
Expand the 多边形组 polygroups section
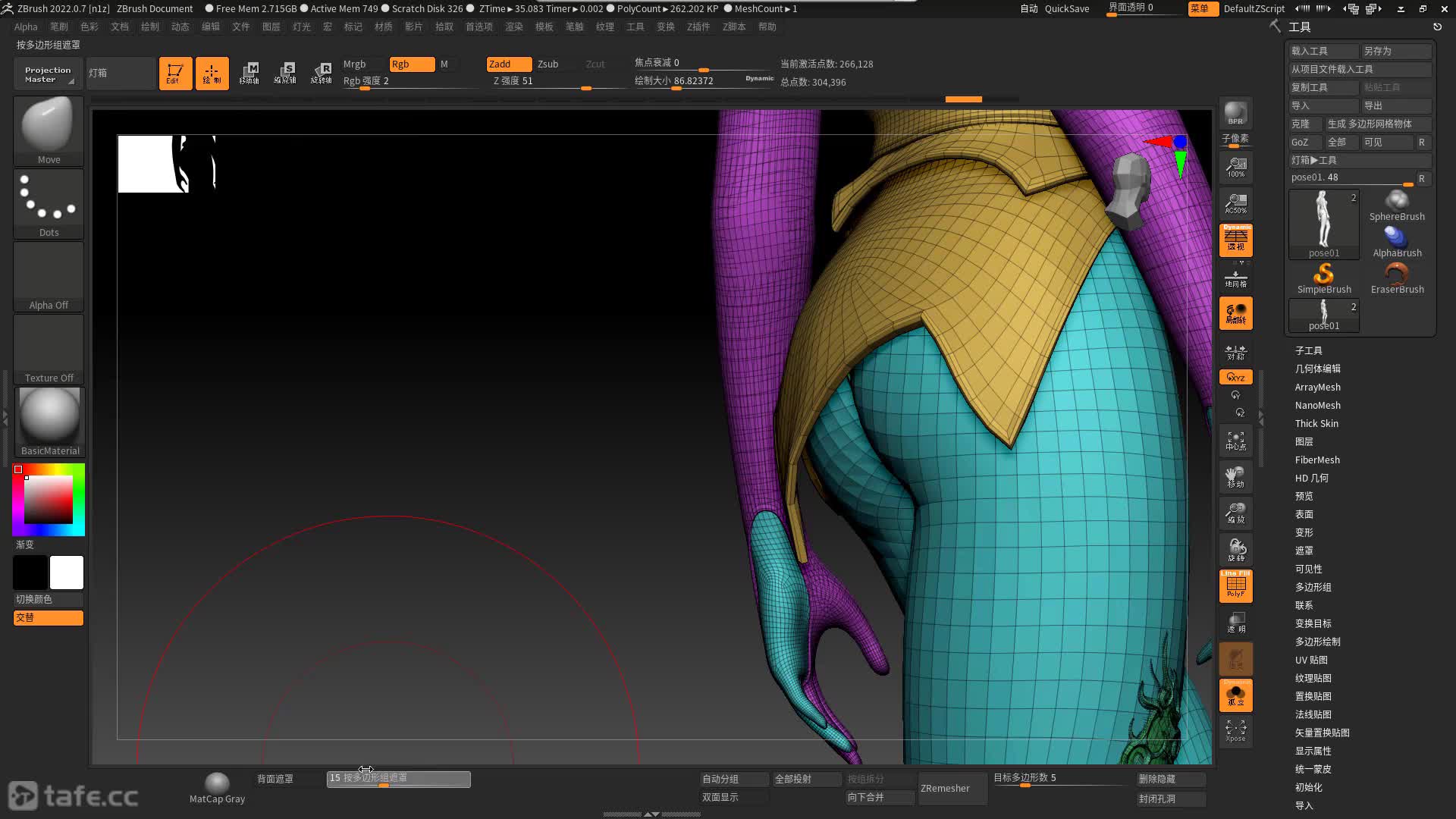click(1313, 587)
